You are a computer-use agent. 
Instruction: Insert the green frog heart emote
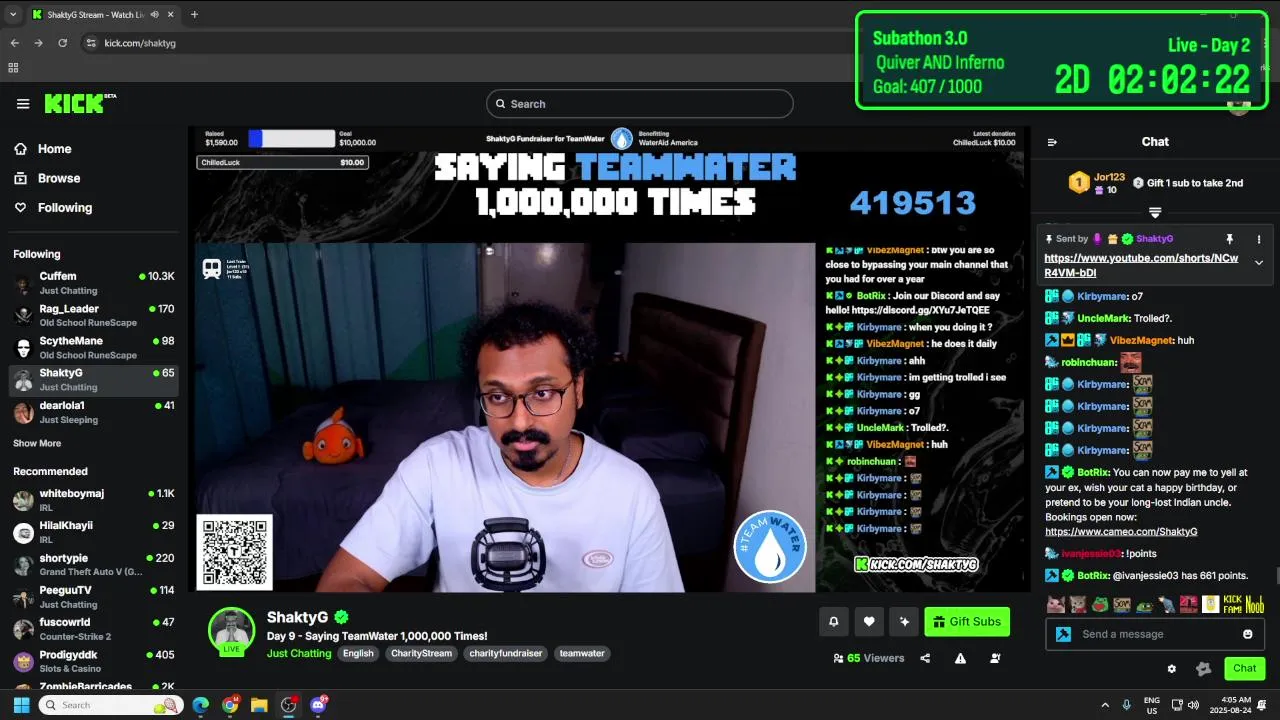coord(1100,604)
